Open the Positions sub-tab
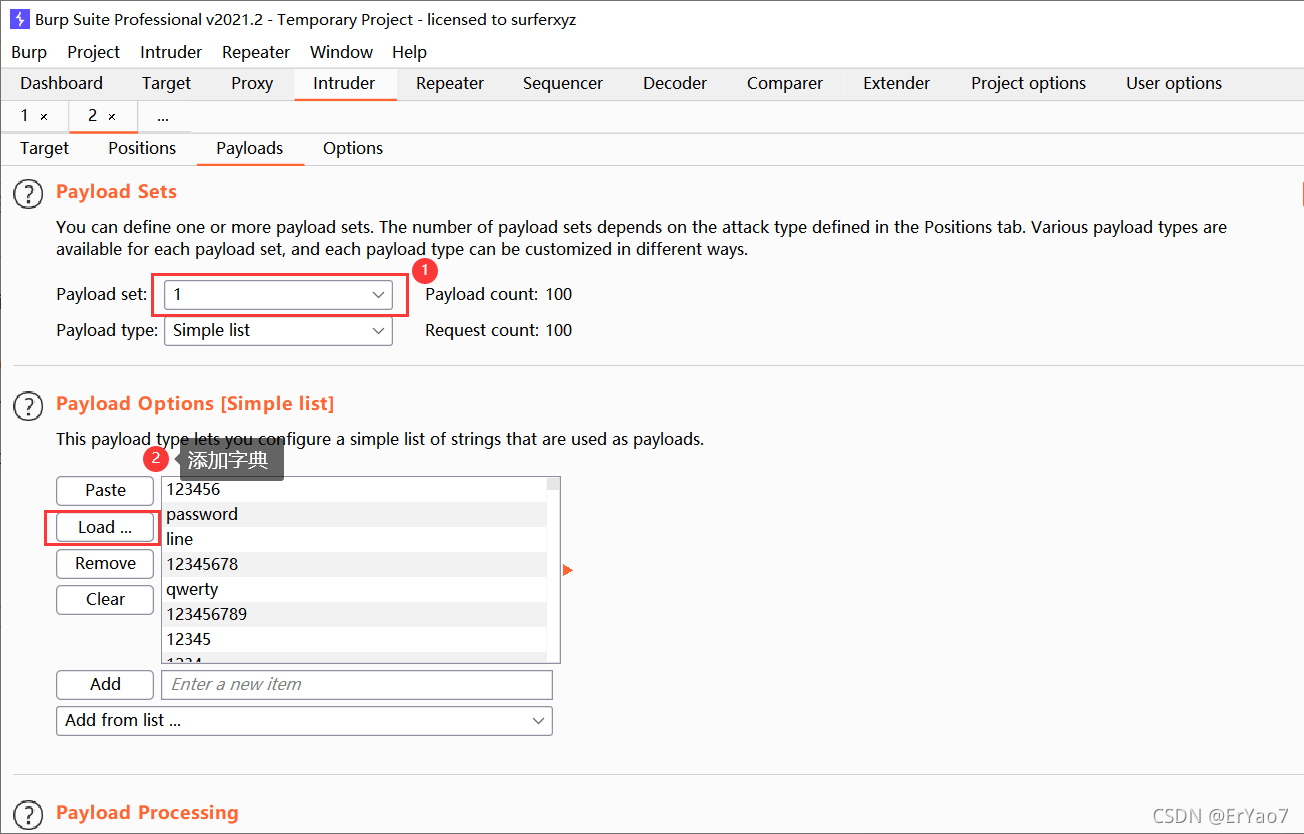Viewport: 1304px width, 834px height. (142, 148)
